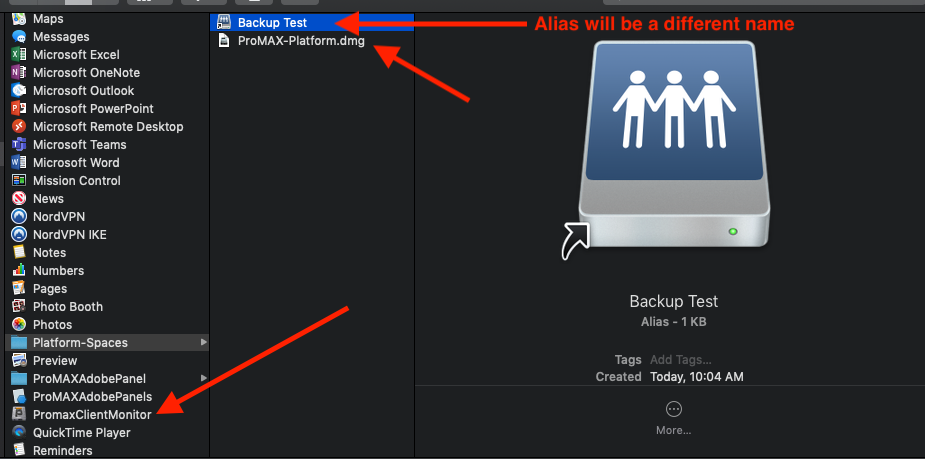
Task: Select the Microsoft Excel app icon
Action: 19,55
